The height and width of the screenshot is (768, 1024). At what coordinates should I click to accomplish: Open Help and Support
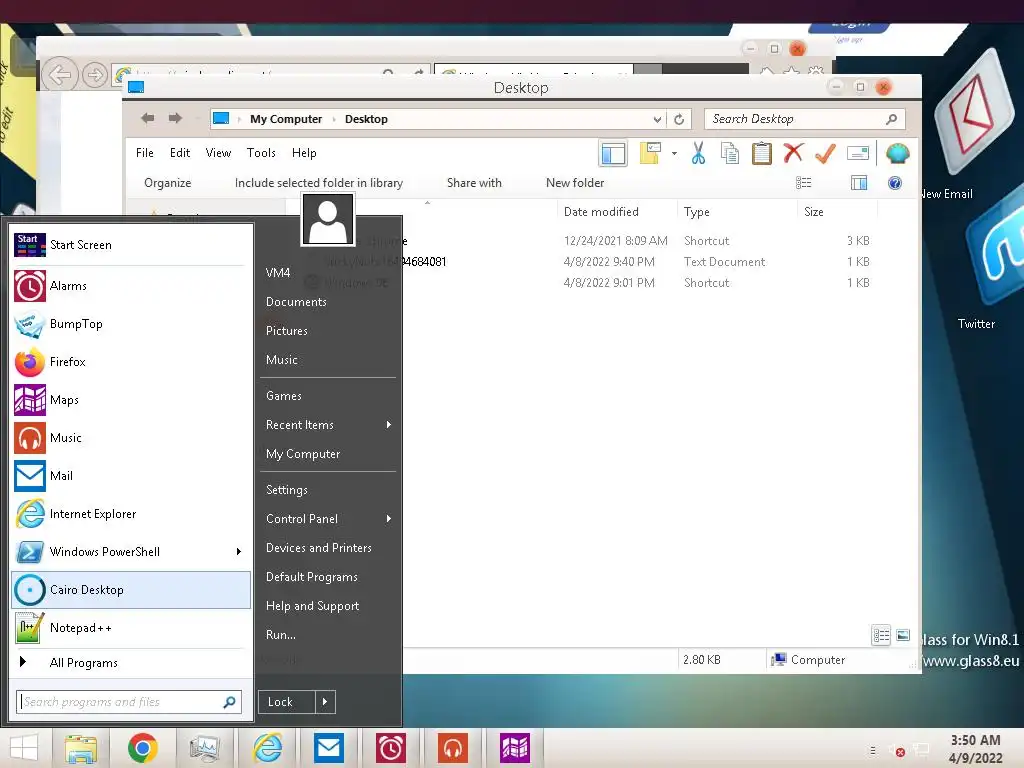click(x=312, y=606)
